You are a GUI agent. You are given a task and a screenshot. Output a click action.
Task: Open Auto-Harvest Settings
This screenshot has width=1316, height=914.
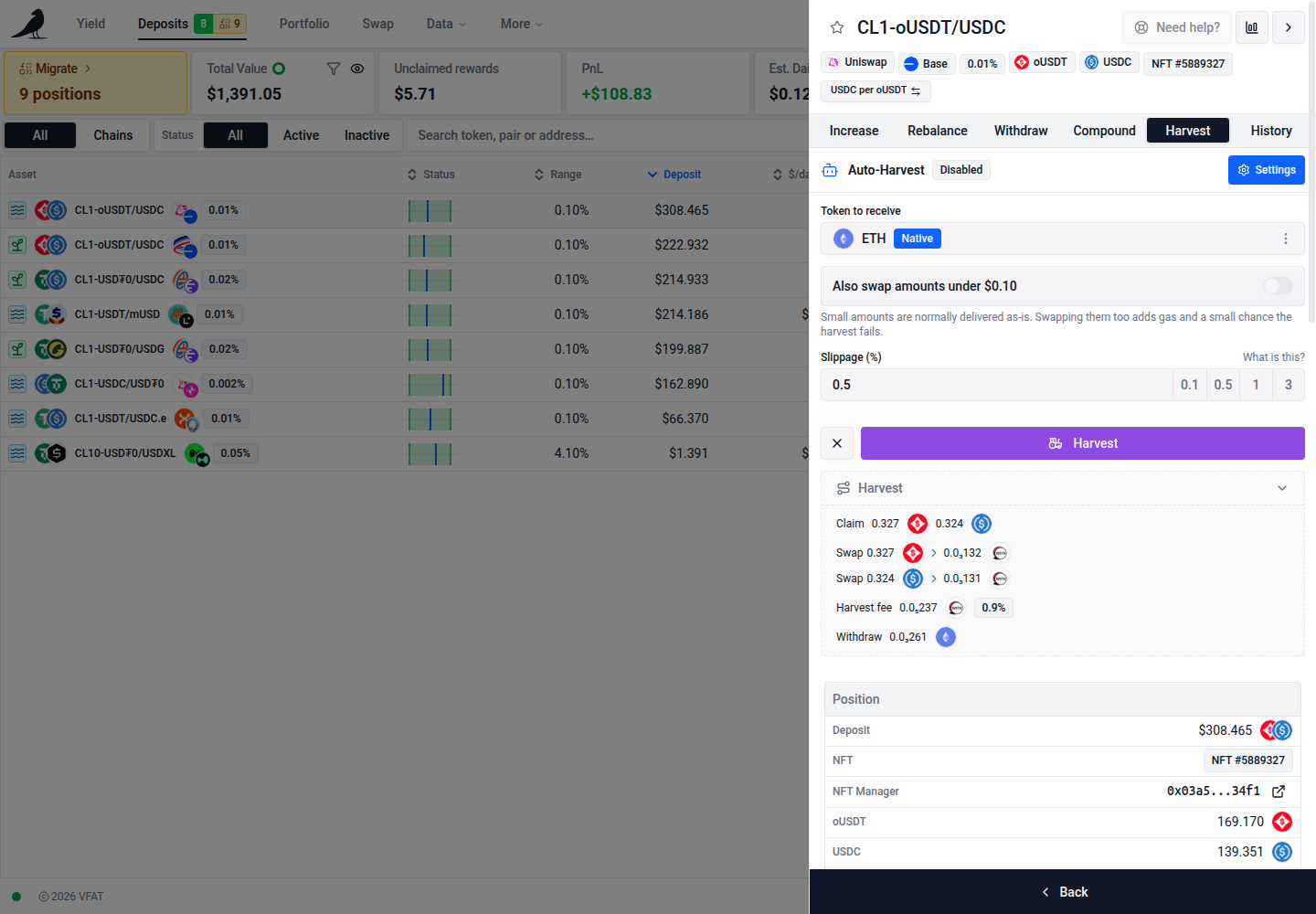(x=1267, y=170)
